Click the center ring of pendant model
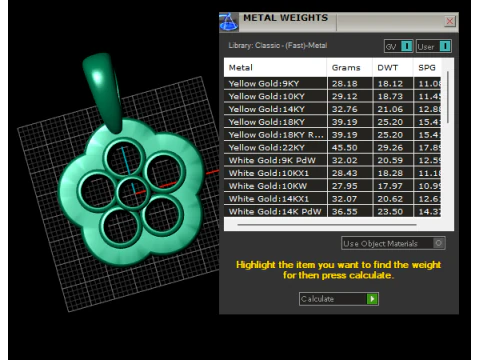The height and width of the screenshot is (360, 480). point(133,194)
